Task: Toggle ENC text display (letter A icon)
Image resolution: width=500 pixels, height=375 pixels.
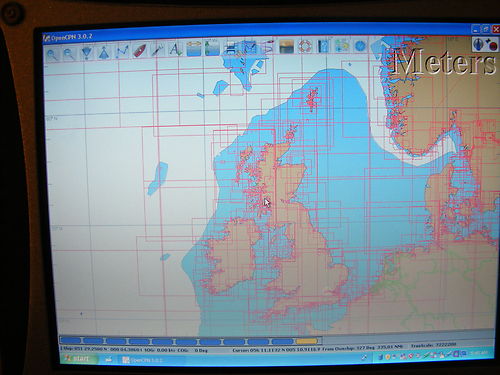Action: point(175,49)
